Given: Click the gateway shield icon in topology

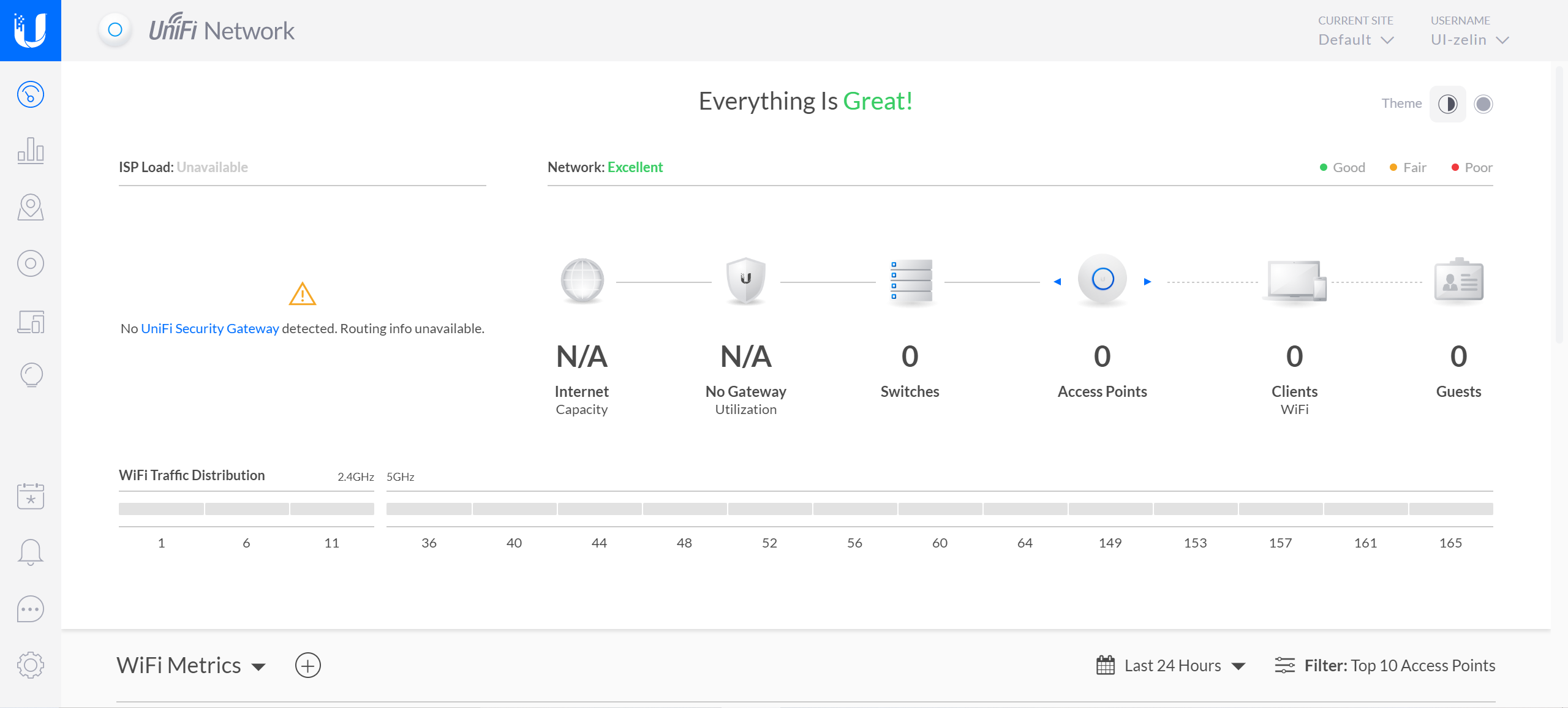Looking at the screenshot, I should click(745, 281).
